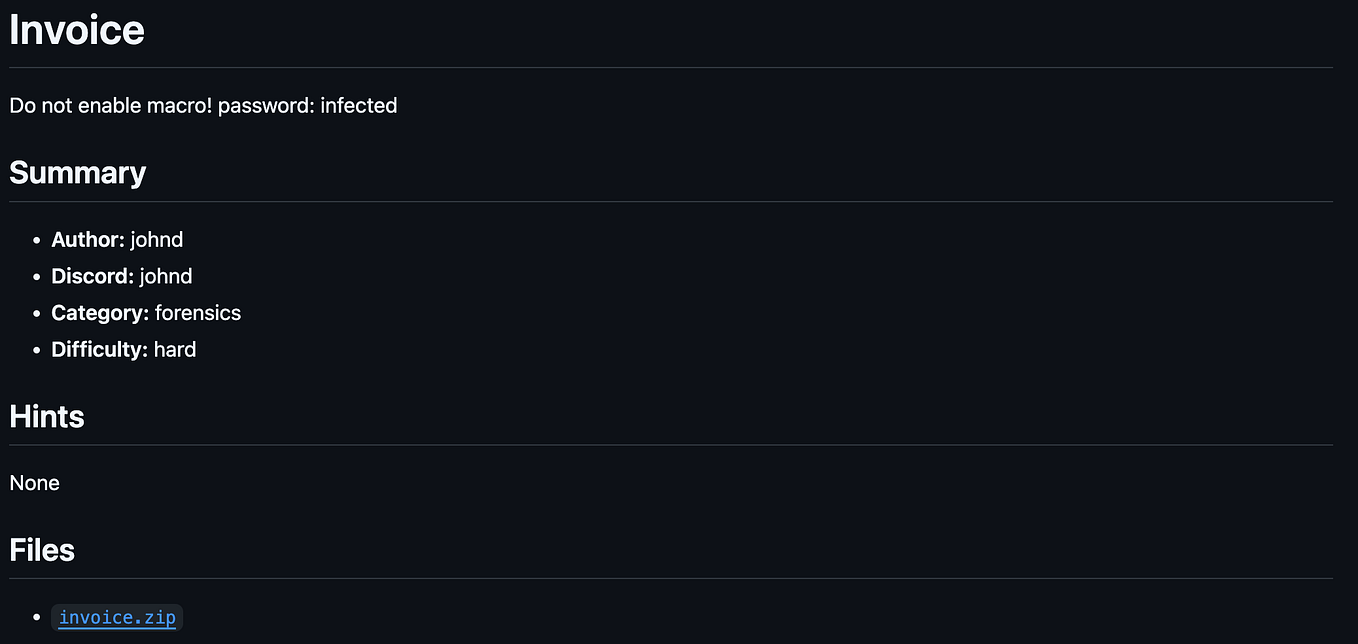This screenshot has width=1358, height=644.
Task: Click the None text under Hints
Action: pos(35,483)
